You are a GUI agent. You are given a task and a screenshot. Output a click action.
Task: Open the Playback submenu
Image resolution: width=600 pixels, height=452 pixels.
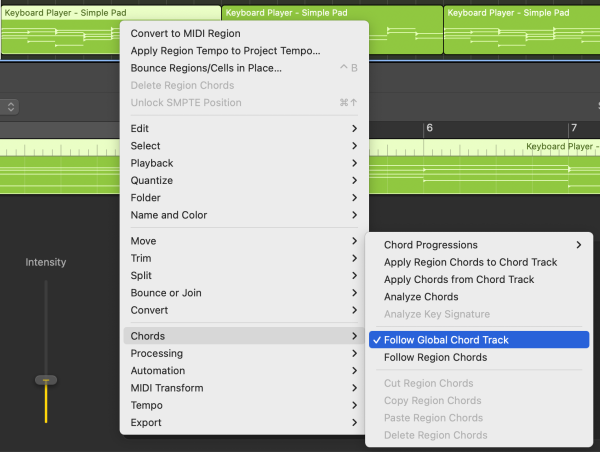point(244,163)
